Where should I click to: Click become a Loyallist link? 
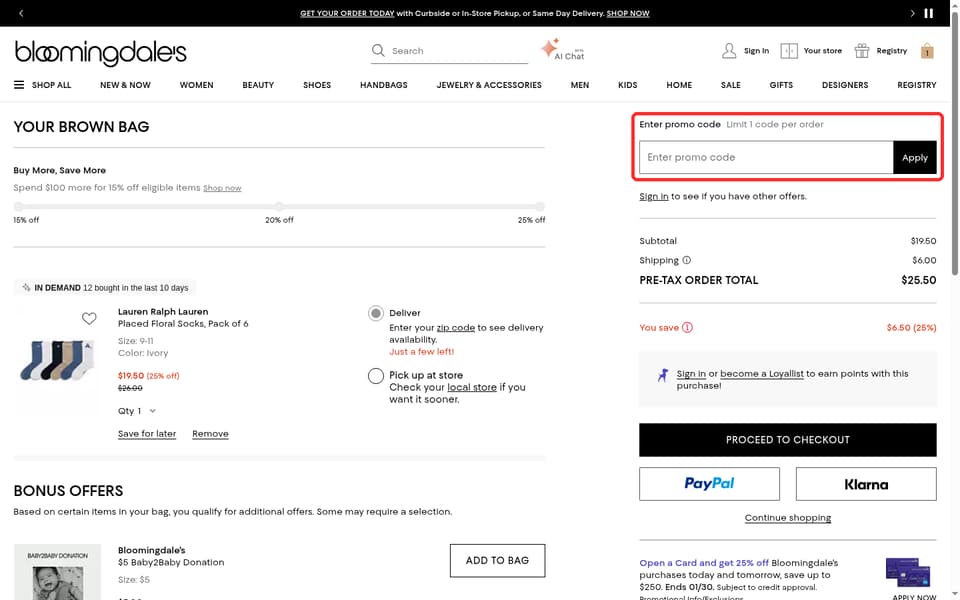coord(762,373)
